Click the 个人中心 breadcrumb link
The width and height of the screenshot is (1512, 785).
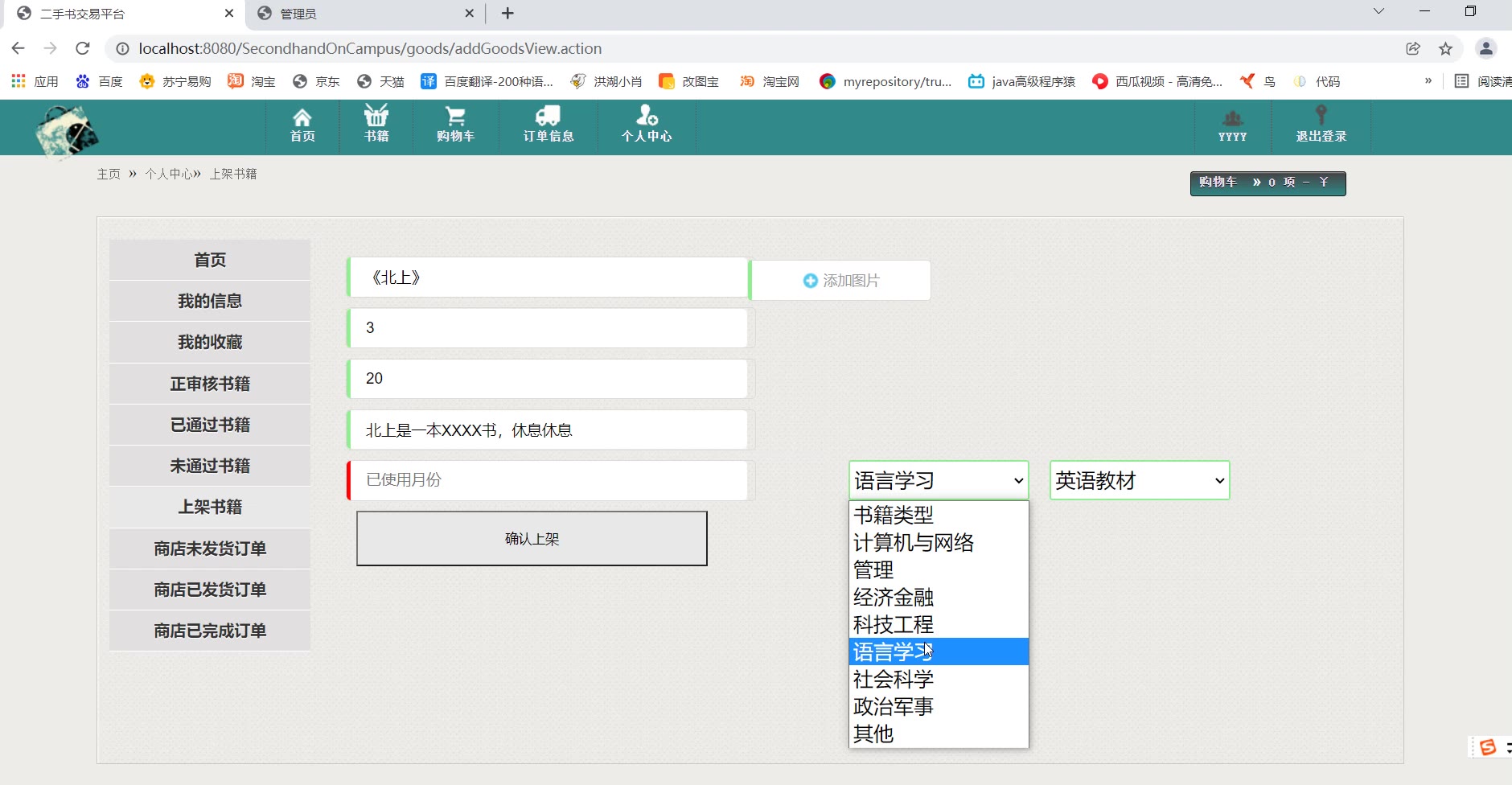click(169, 174)
